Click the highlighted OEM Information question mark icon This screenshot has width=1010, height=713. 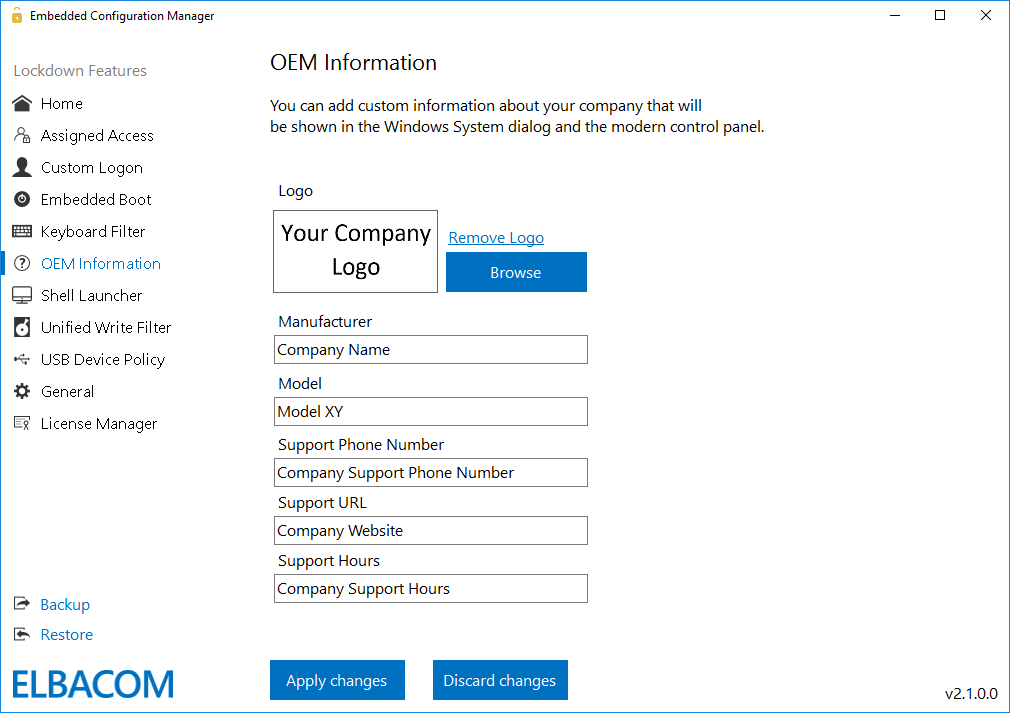(21, 263)
